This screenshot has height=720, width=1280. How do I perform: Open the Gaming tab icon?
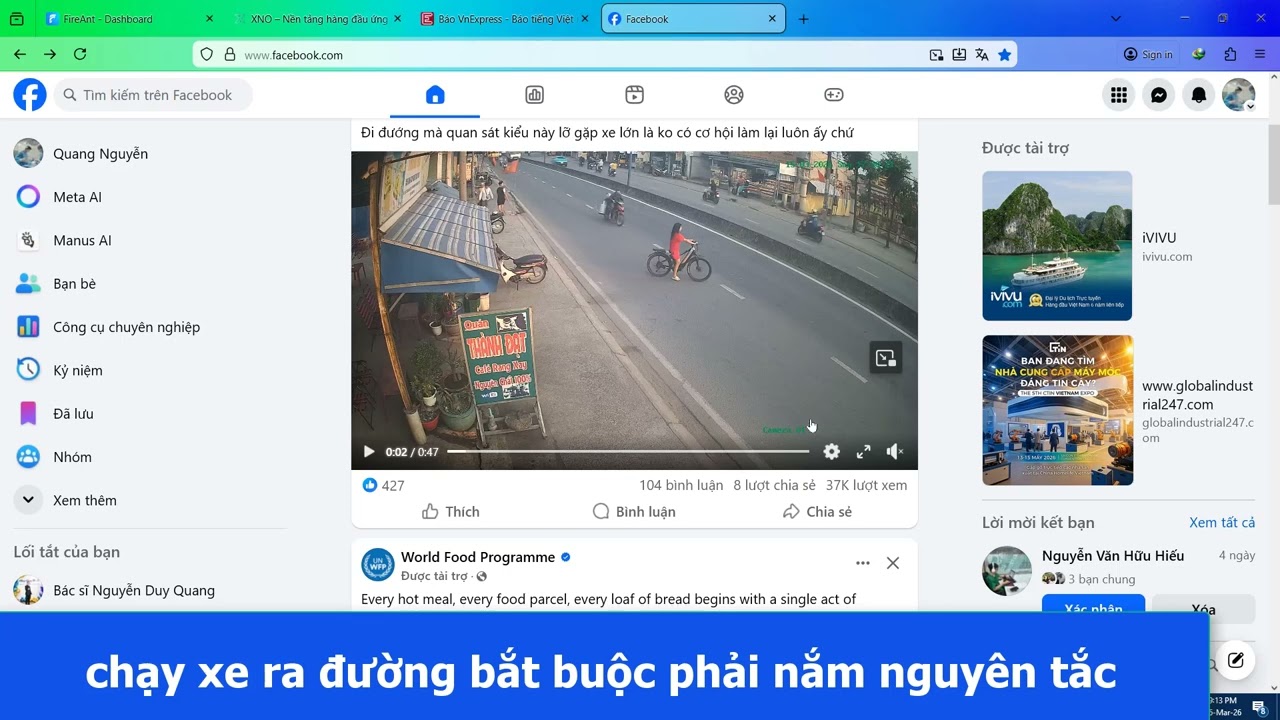pos(834,95)
